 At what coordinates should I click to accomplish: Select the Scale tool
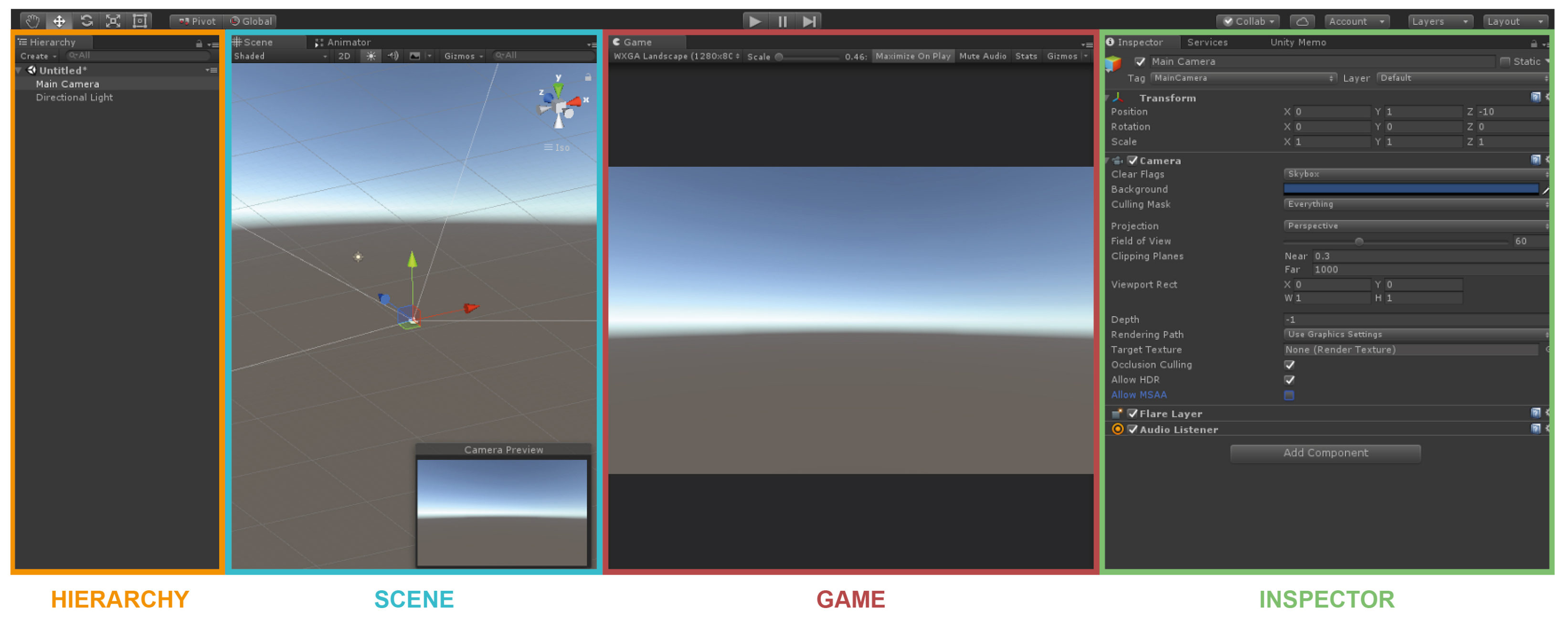113,21
